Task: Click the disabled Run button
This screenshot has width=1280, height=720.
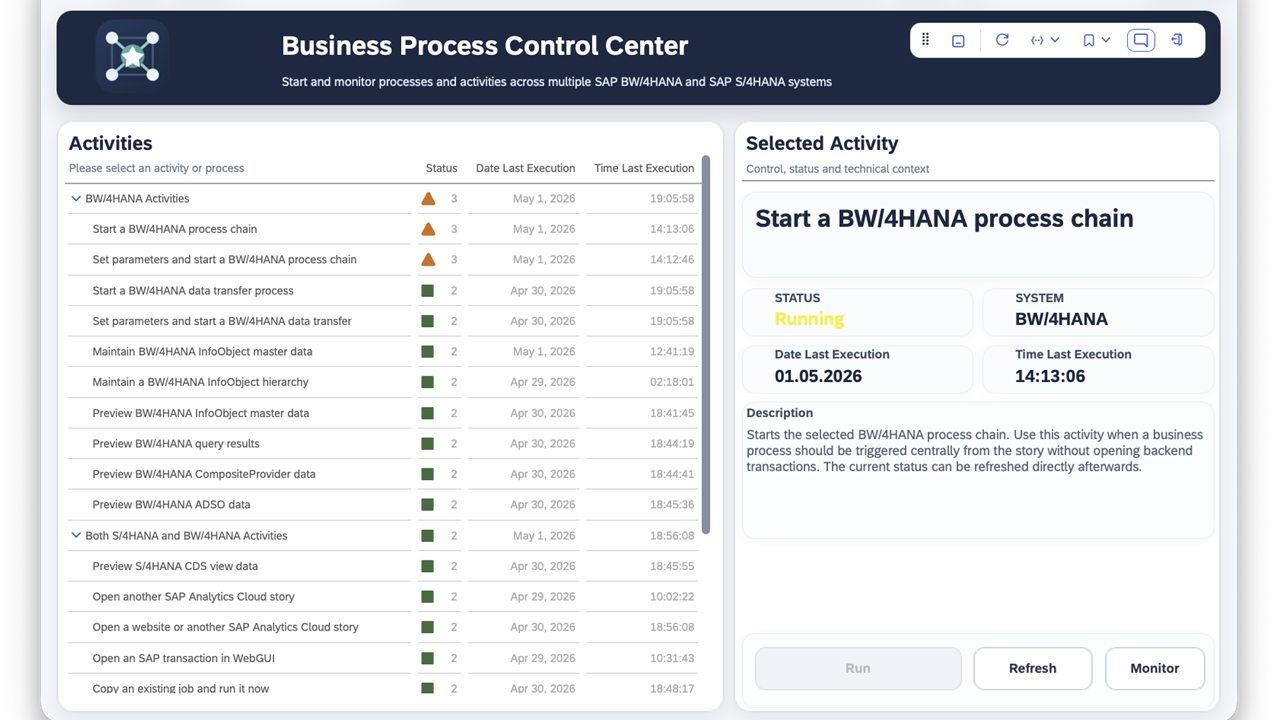Action: coord(858,668)
